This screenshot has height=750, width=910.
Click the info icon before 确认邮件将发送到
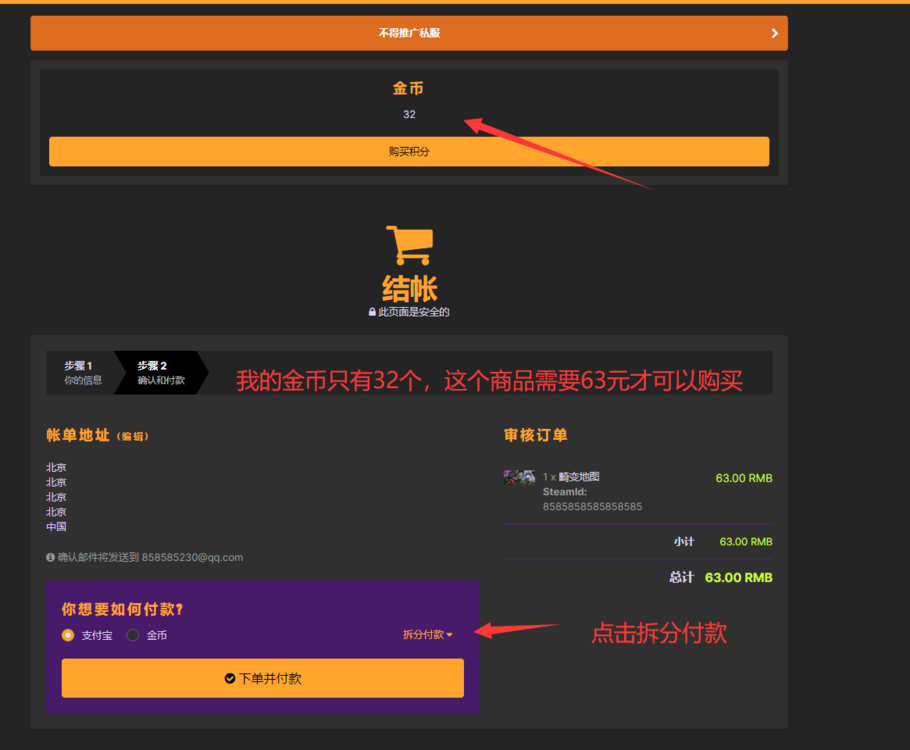[50, 557]
